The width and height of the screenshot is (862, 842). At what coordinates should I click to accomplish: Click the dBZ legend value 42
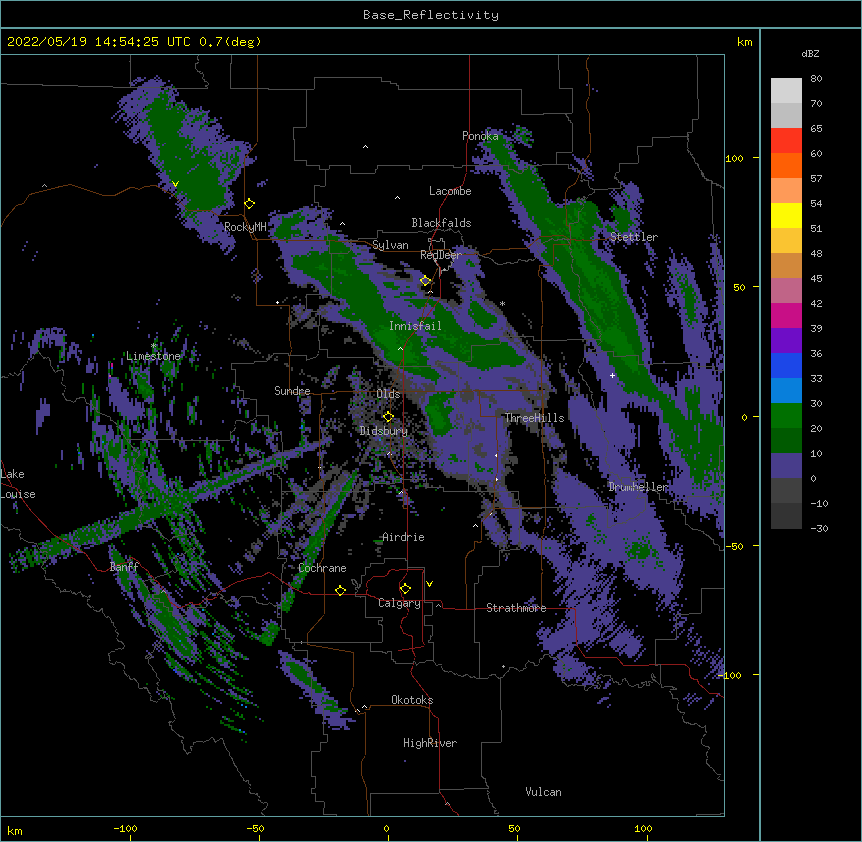[x=816, y=303]
